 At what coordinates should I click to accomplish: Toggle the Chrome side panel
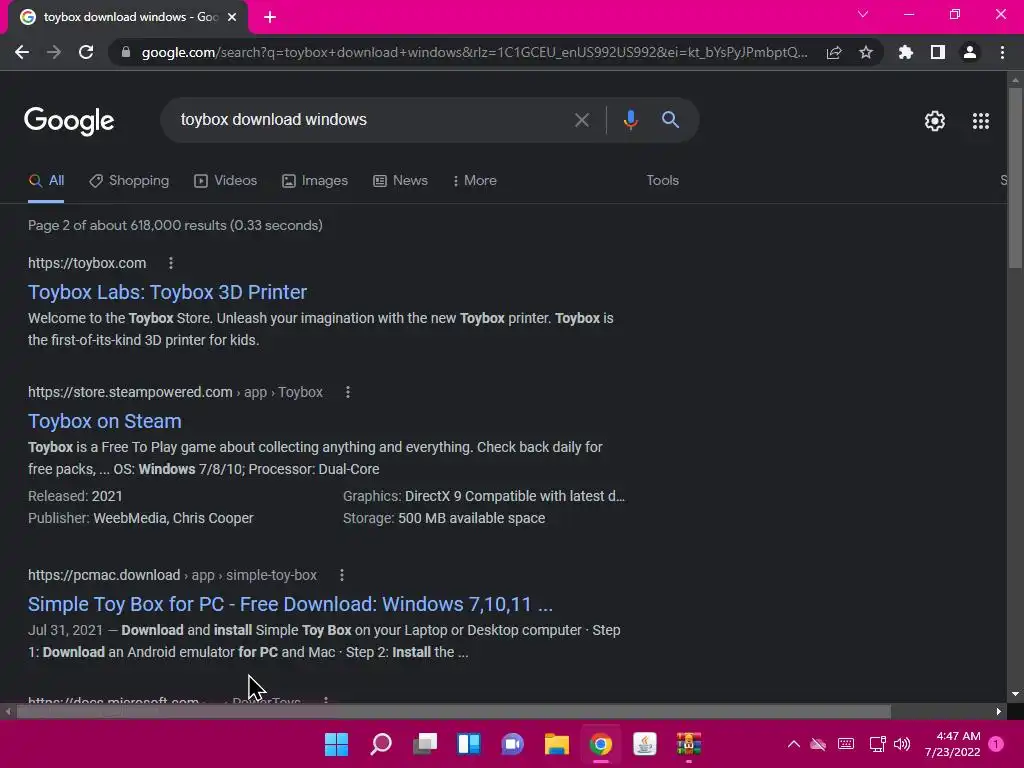pyautogui.click(x=938, y=52)
